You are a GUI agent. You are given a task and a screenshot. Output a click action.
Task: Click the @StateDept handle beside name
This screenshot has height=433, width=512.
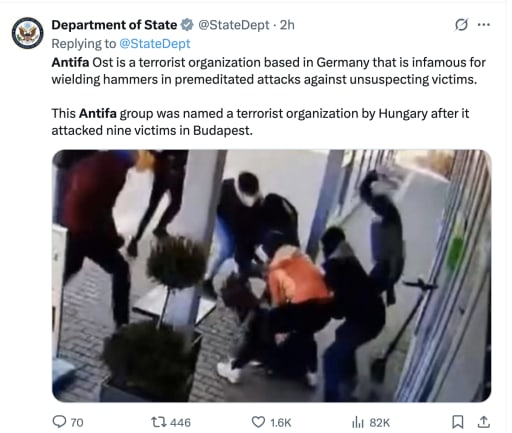coord(234,25)
